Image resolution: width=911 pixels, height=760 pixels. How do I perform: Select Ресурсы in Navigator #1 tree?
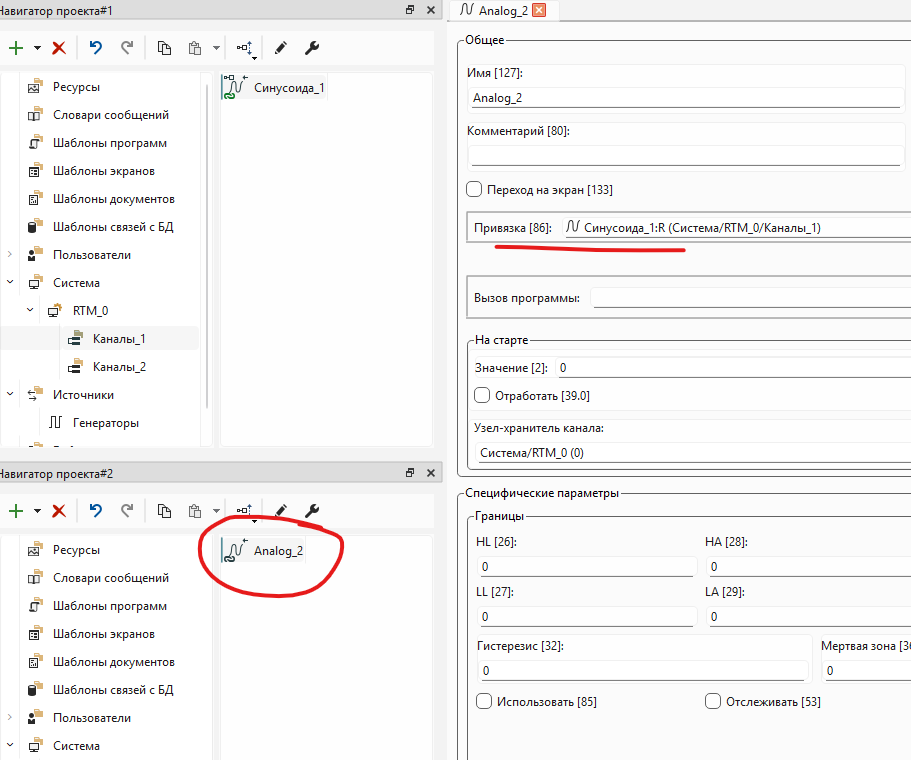point(76,87)
